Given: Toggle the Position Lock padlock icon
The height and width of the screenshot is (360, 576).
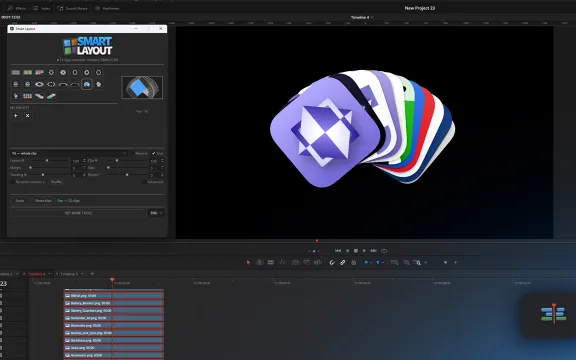Looking at the screenshot, I should click(x=353, y=262).
